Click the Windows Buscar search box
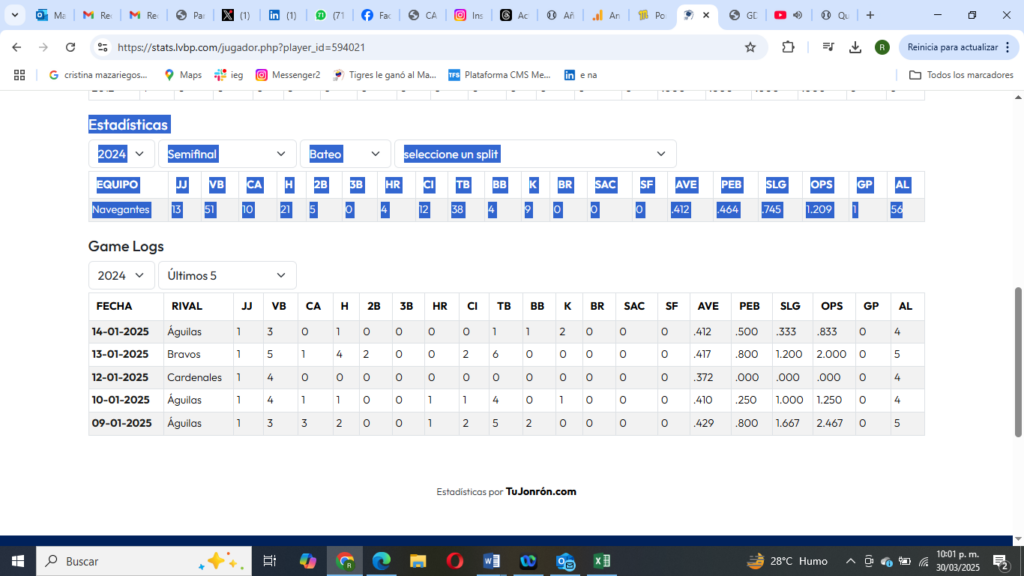Image resolution: width=1024 pixels, height=576 pixels. (130, 561)
